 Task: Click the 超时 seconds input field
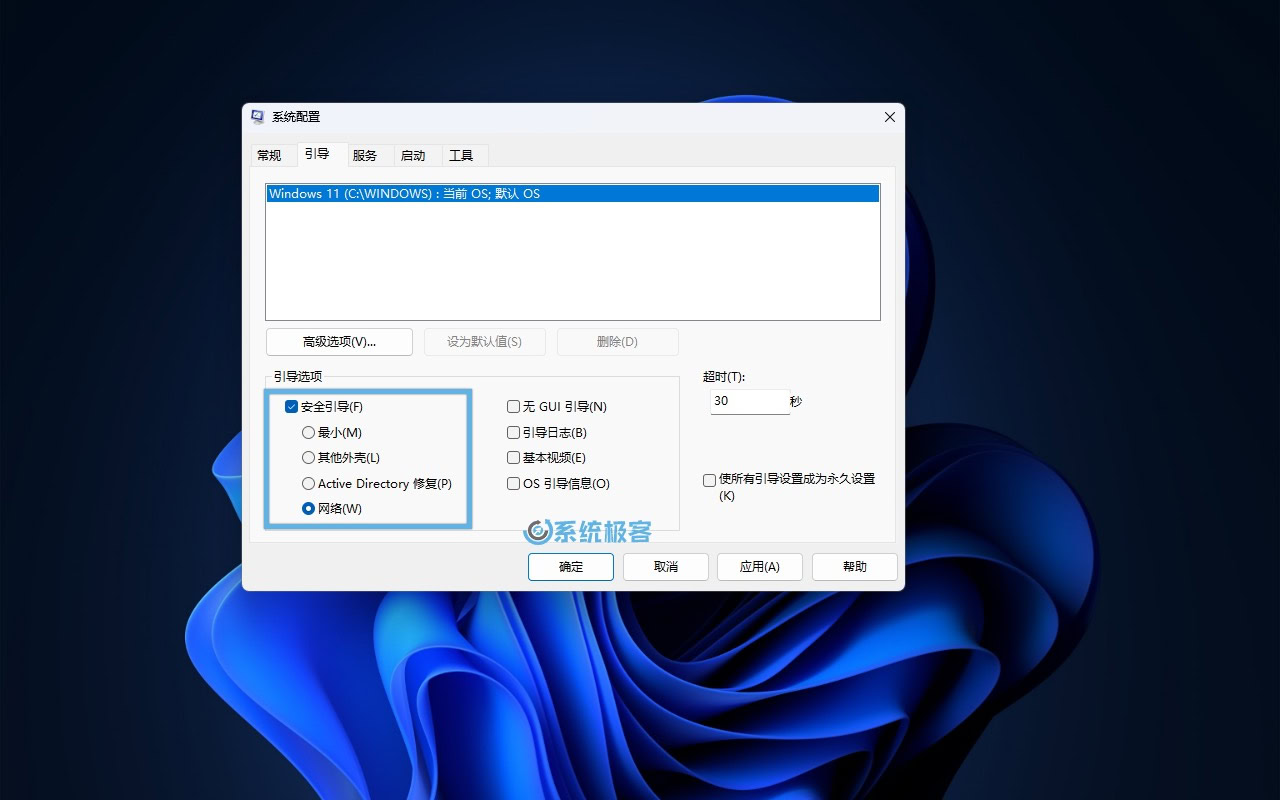click(749, 401)
